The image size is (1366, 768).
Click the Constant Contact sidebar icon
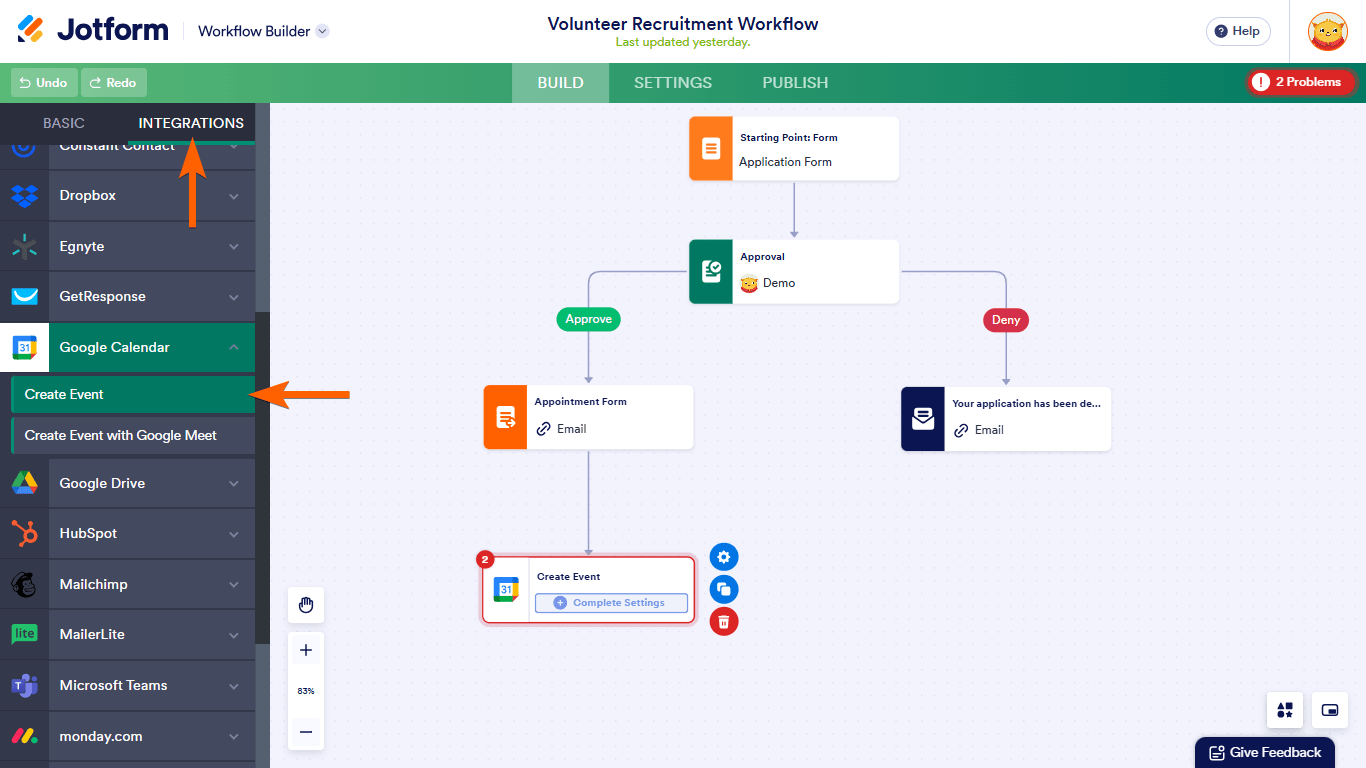(24, 147)
